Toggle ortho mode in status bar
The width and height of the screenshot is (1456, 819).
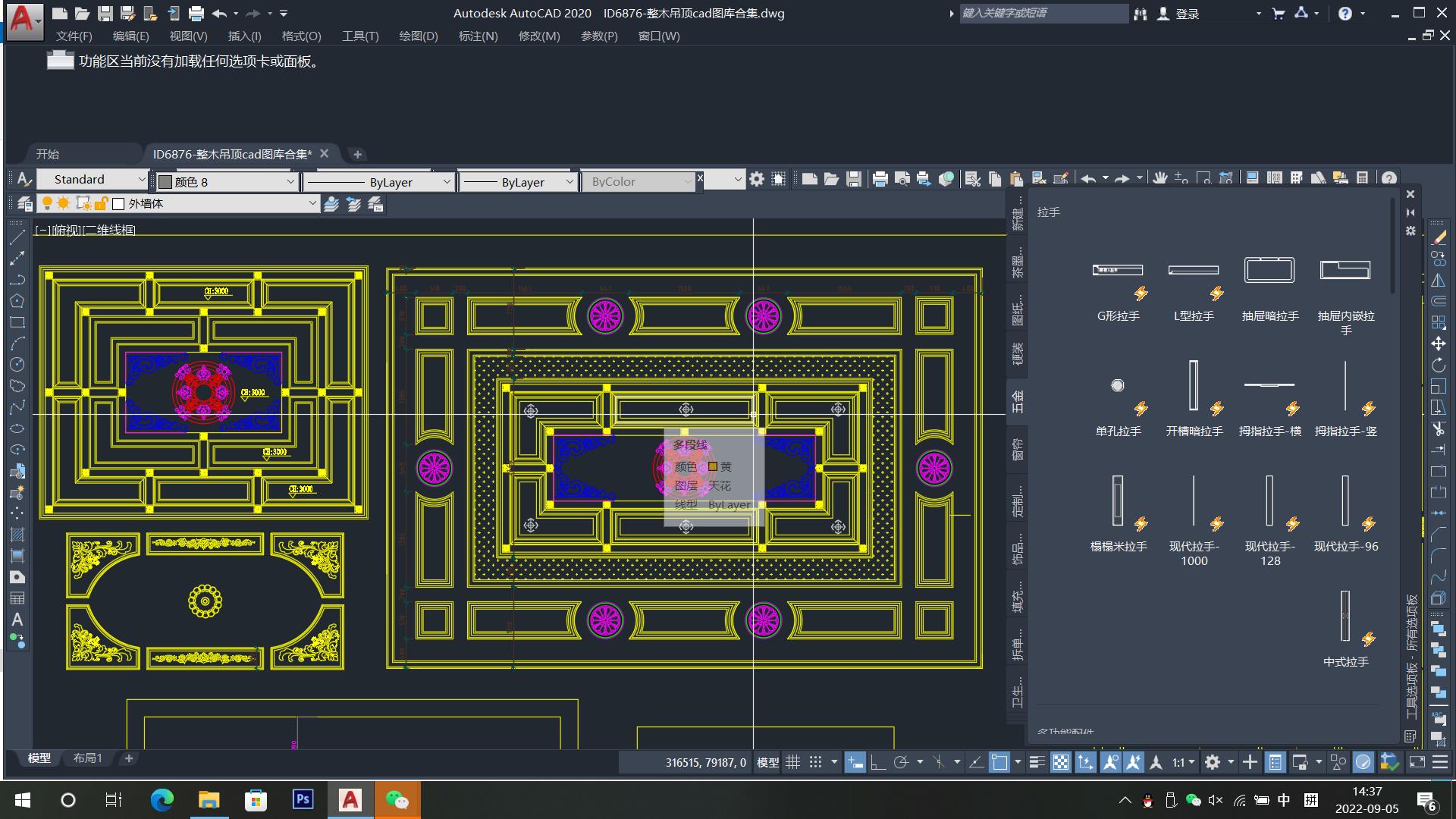pos(878,762)
